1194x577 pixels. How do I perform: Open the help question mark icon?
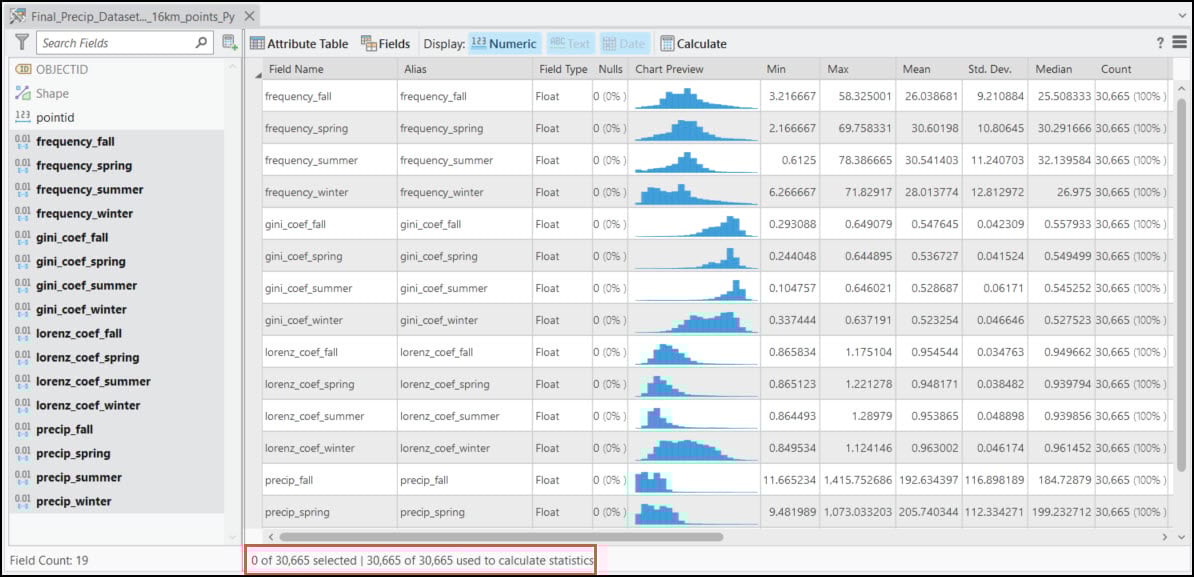click(x=1160, y=43)
